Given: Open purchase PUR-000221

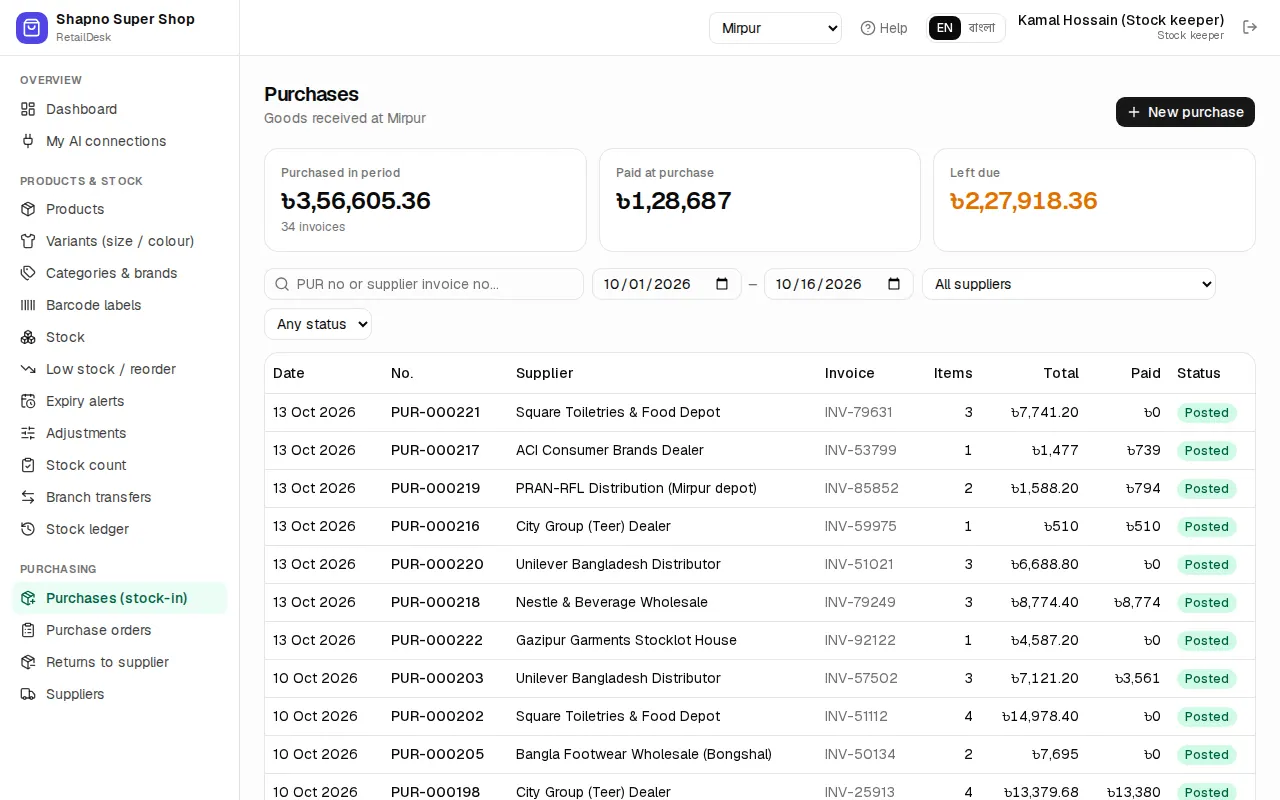Looking at the screenshot, I should click(435, 412).
